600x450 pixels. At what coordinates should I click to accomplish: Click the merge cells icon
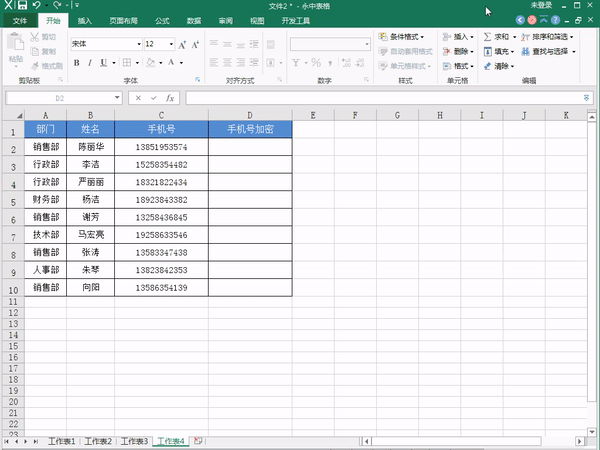[x=271, y=62]
